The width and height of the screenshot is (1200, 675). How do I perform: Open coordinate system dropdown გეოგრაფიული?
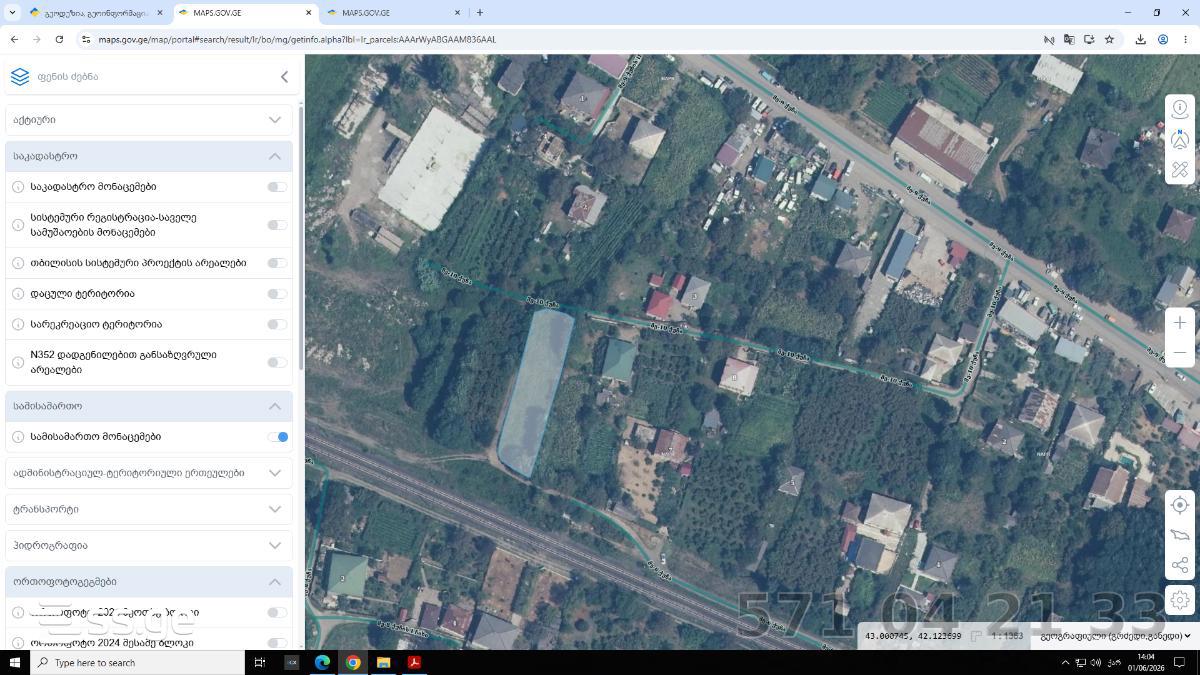tap(1116, 636)
